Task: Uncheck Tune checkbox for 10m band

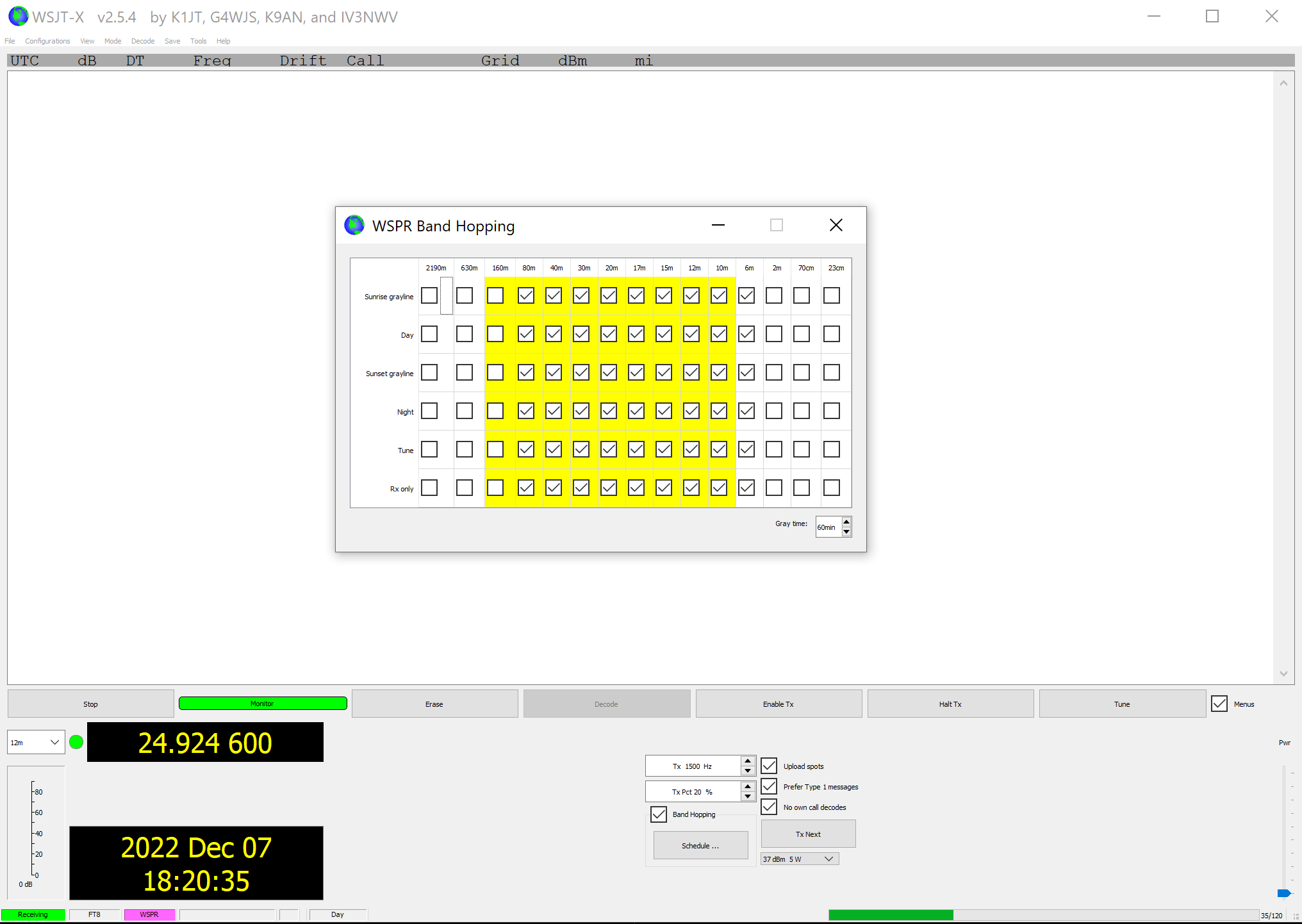Action: [x=719, y=449]
